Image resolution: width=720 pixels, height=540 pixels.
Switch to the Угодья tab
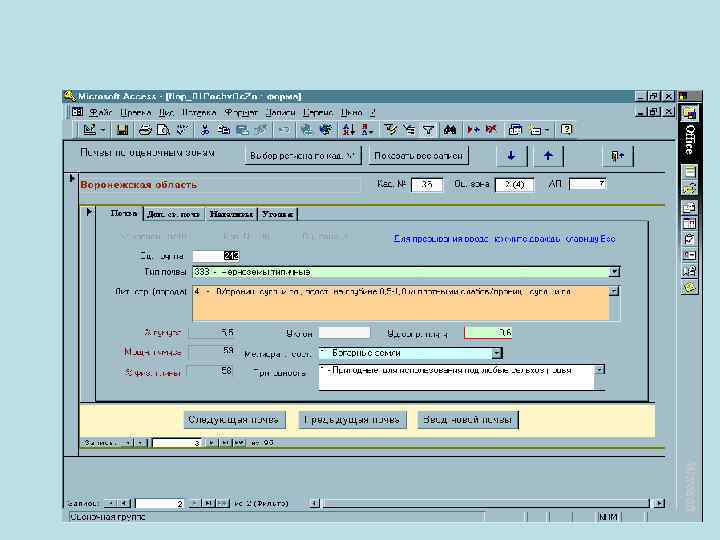[277, 214]
